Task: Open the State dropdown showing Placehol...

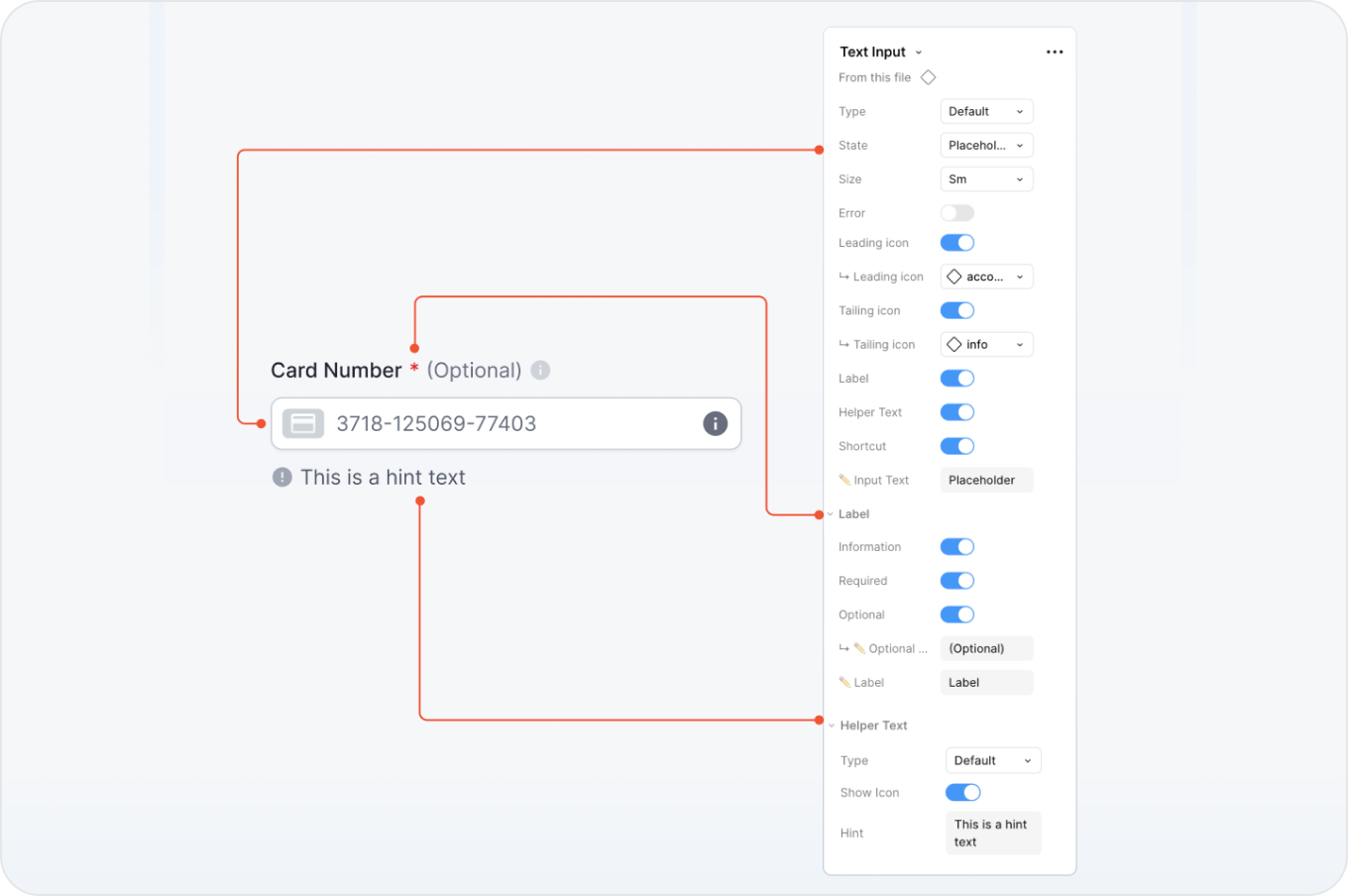Action: point(986,145)
